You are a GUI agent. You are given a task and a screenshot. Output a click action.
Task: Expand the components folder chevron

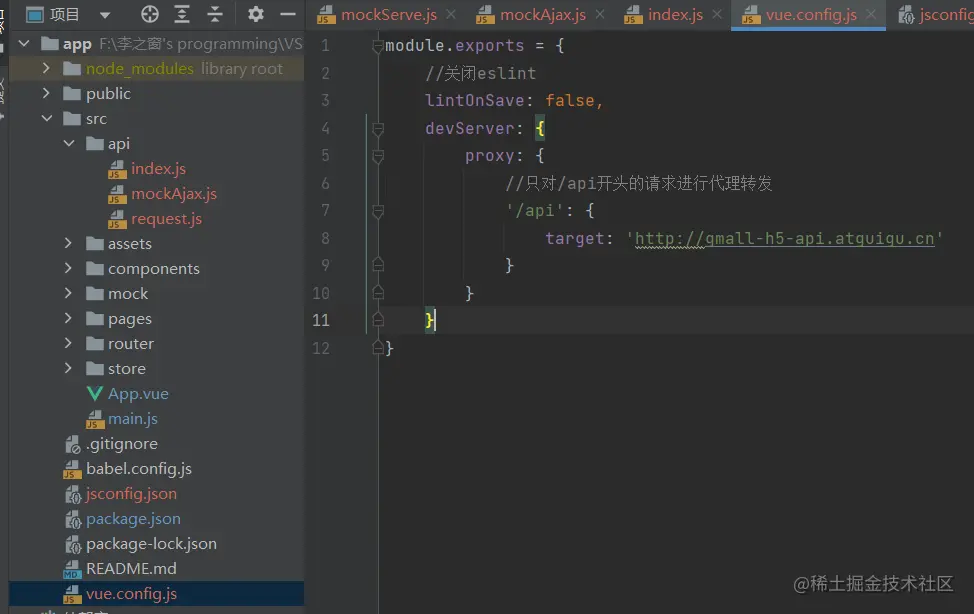click(68, 268)
